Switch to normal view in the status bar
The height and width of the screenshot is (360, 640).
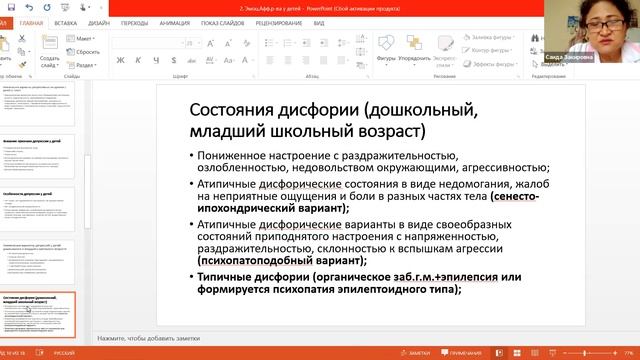(x=499, y=353)
